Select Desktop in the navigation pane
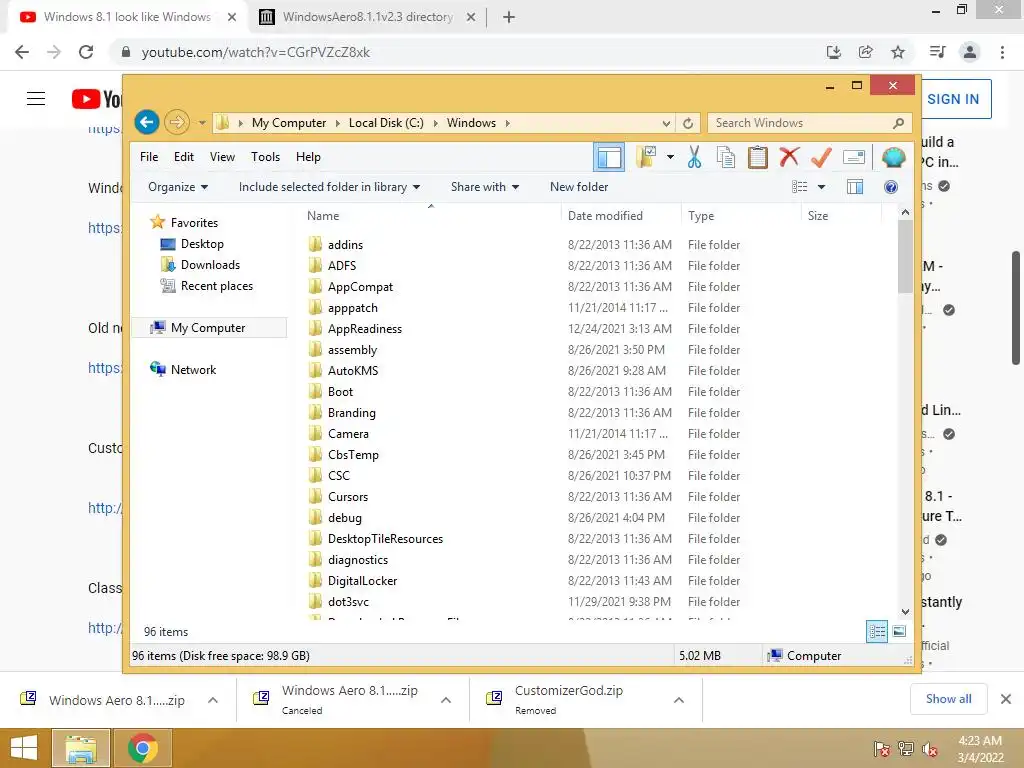1024x768 pixels. click(x=202, y=244)
